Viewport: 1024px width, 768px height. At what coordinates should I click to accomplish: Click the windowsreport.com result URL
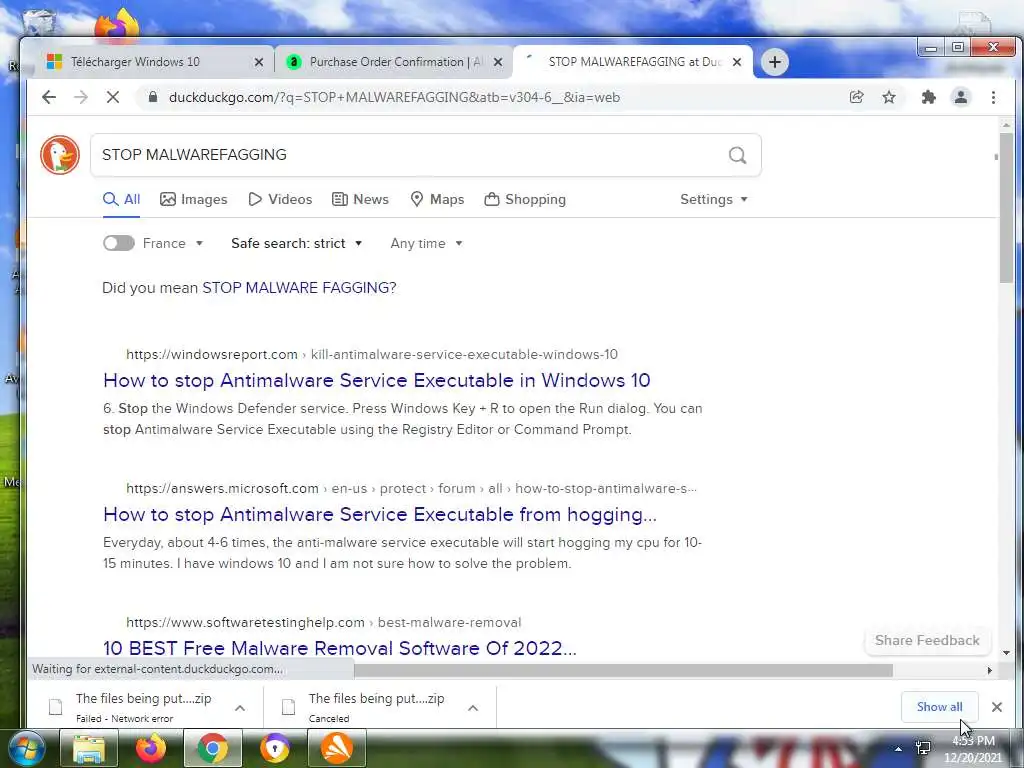(372, 354)
